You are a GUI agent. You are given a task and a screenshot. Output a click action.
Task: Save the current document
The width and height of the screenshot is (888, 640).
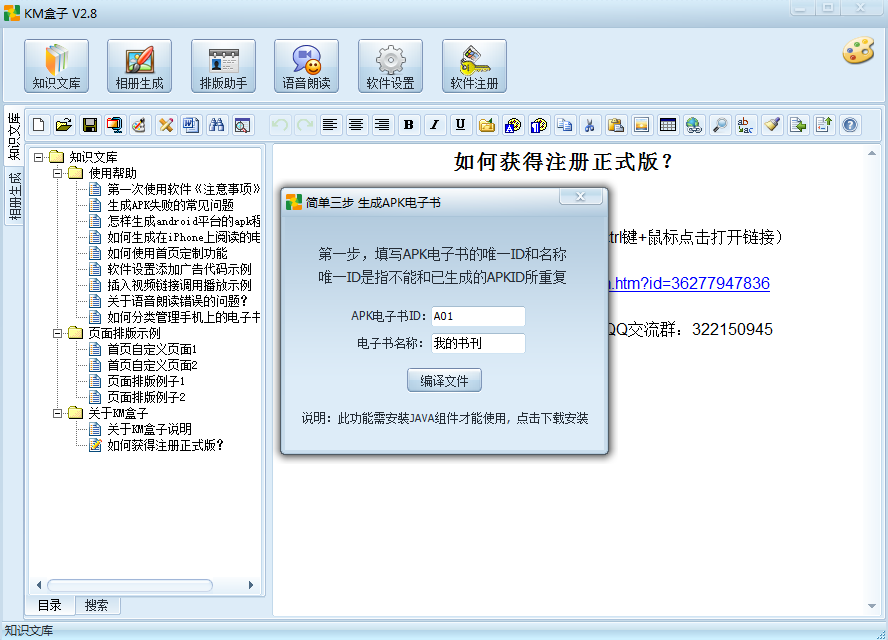(x=90, y=124)
